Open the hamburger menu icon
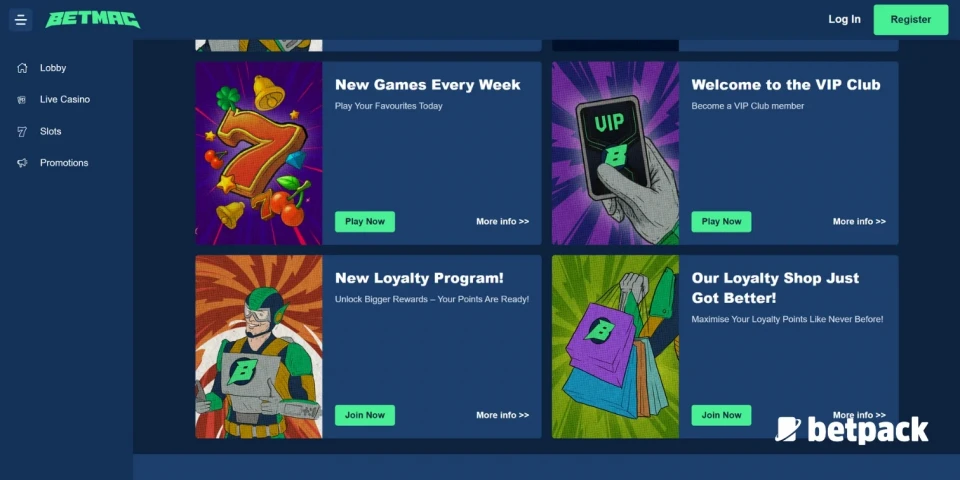The width and height of the screenshot is (960, 480). (x=20, y=20)
